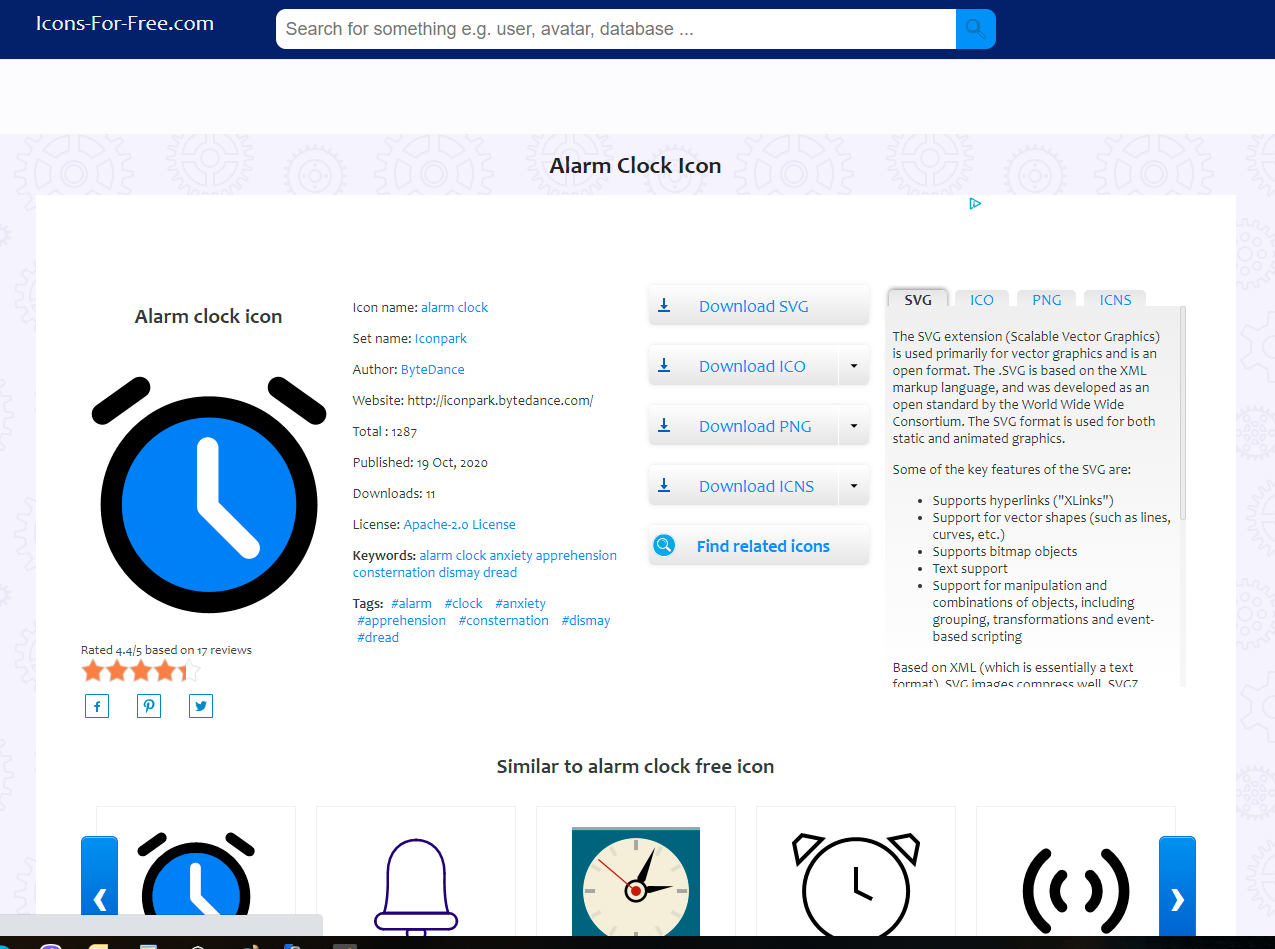Viewport: 1275px width, 949px height.
Task: Open the teal wall clock similar icon
Action: pyautogui.click(x=636, y=872)
